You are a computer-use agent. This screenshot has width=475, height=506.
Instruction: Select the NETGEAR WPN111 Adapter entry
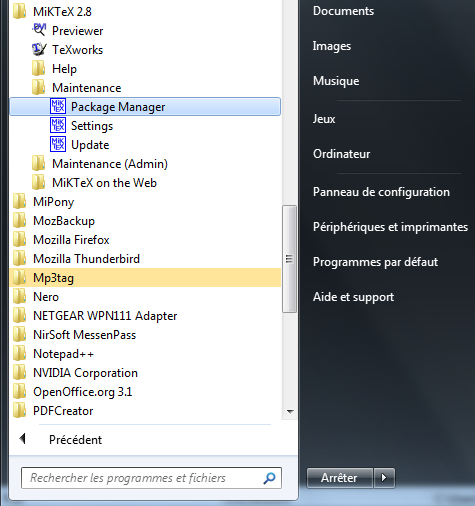(105, 316)
